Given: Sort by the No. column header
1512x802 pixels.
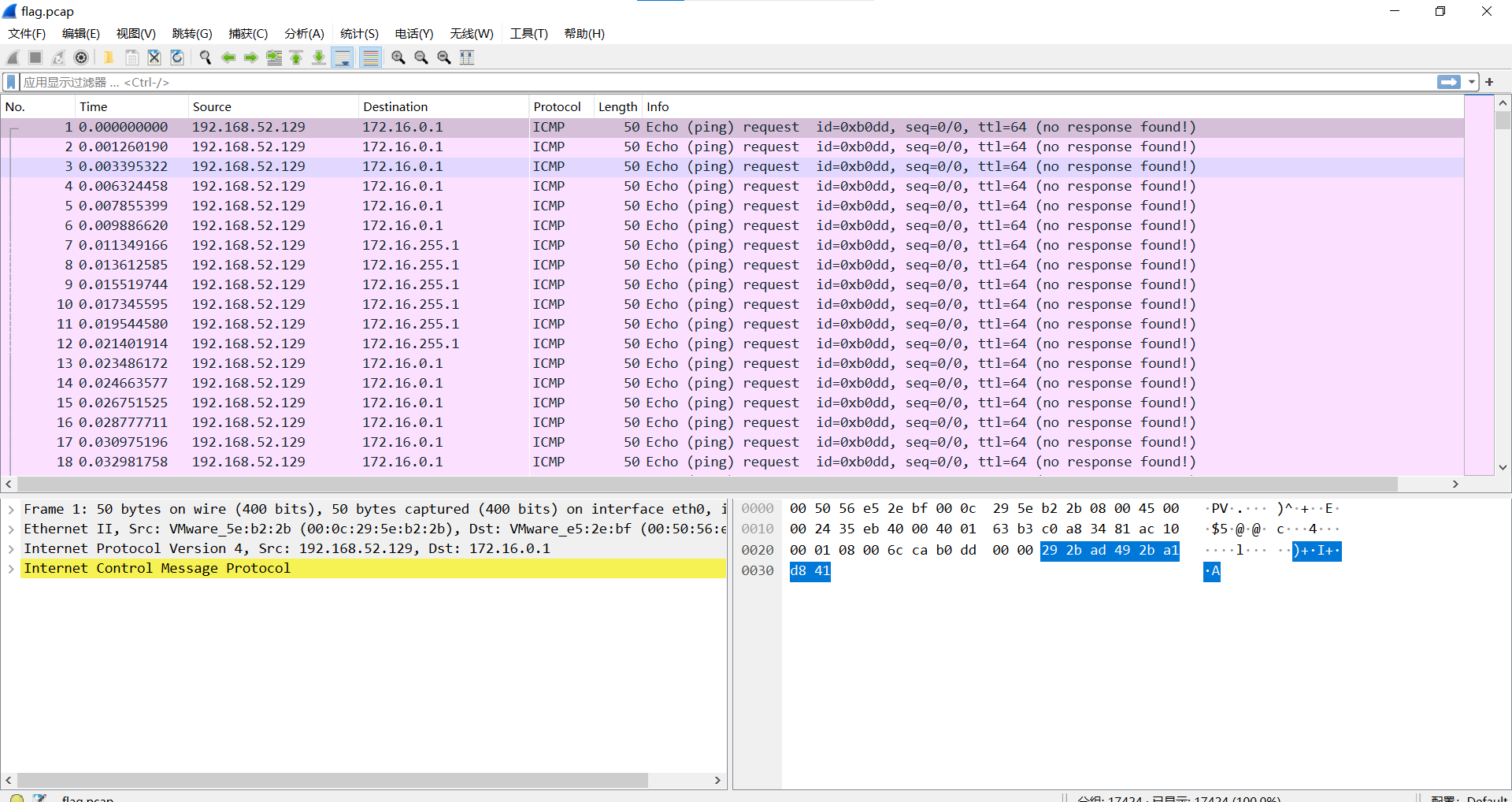Looking at the screenshot, I should tap(38, 106).
